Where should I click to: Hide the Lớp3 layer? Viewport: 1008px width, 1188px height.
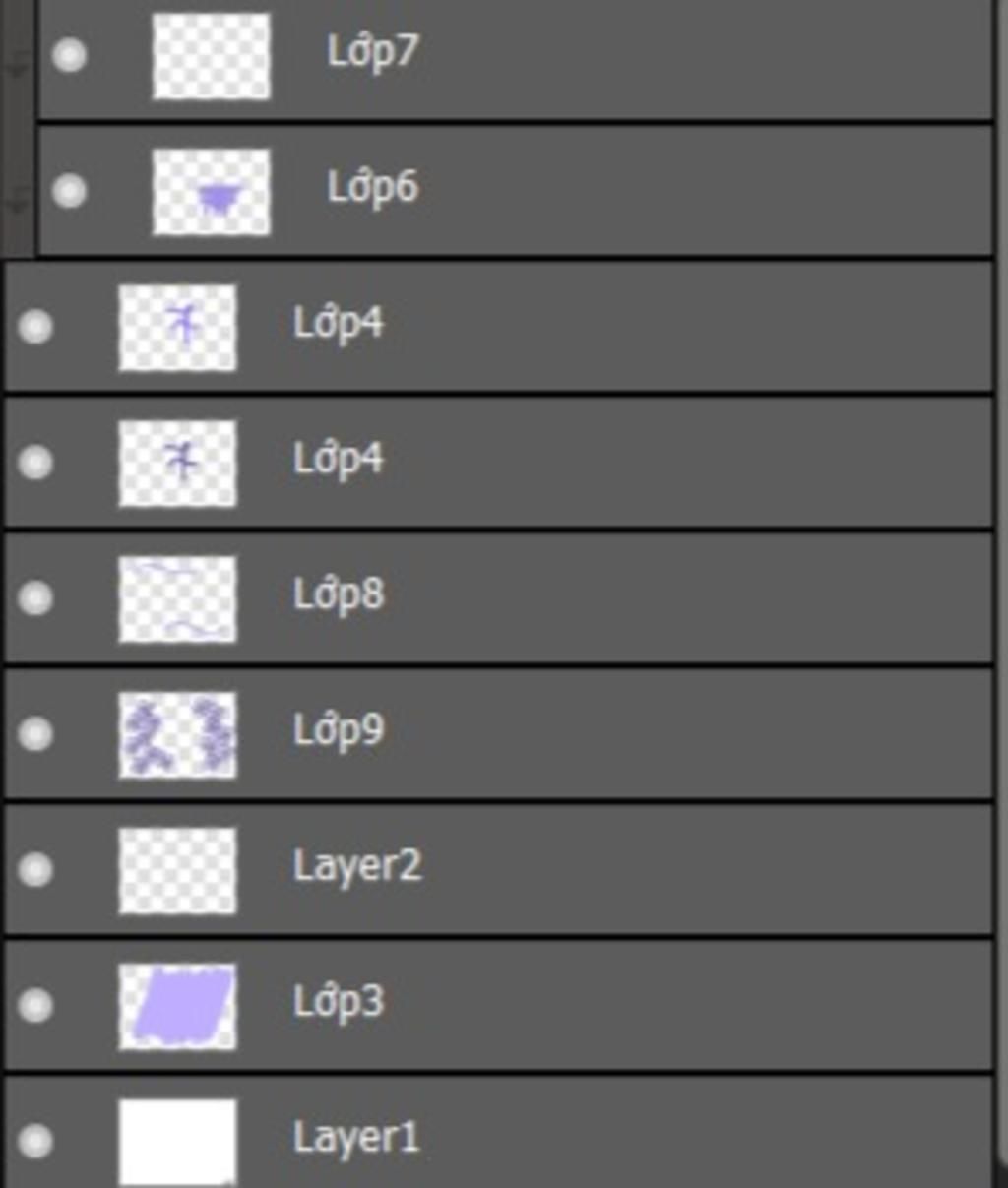pos(35,1005)
